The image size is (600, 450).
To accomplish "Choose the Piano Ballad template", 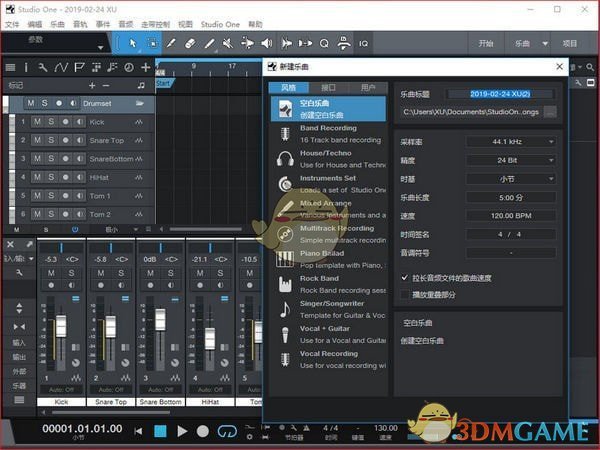I will point(328,259).
